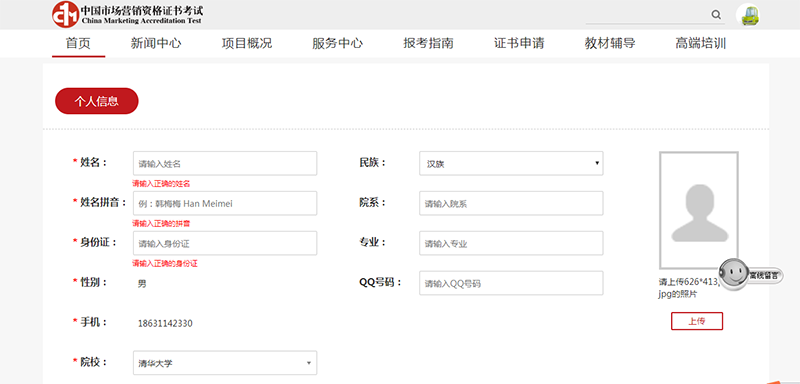Click the error text 请输入正确的拼音
Image resolution: width=800 pixels, height=384 pixels.
click(161, 223)
